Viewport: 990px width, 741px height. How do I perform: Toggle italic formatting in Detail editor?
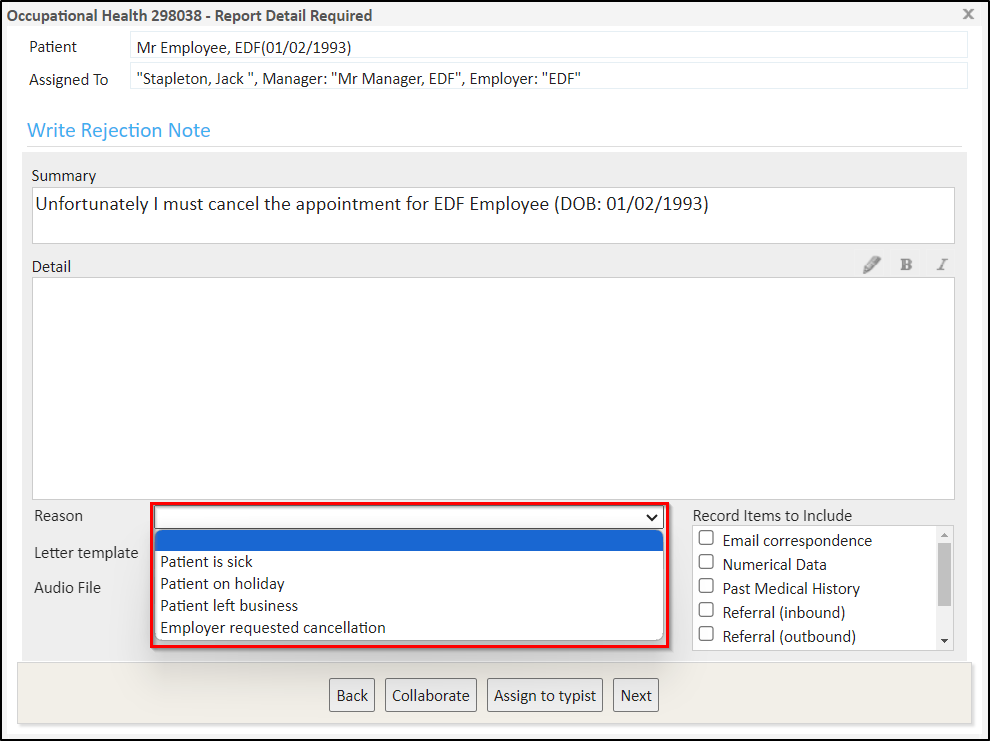(941, 265)
